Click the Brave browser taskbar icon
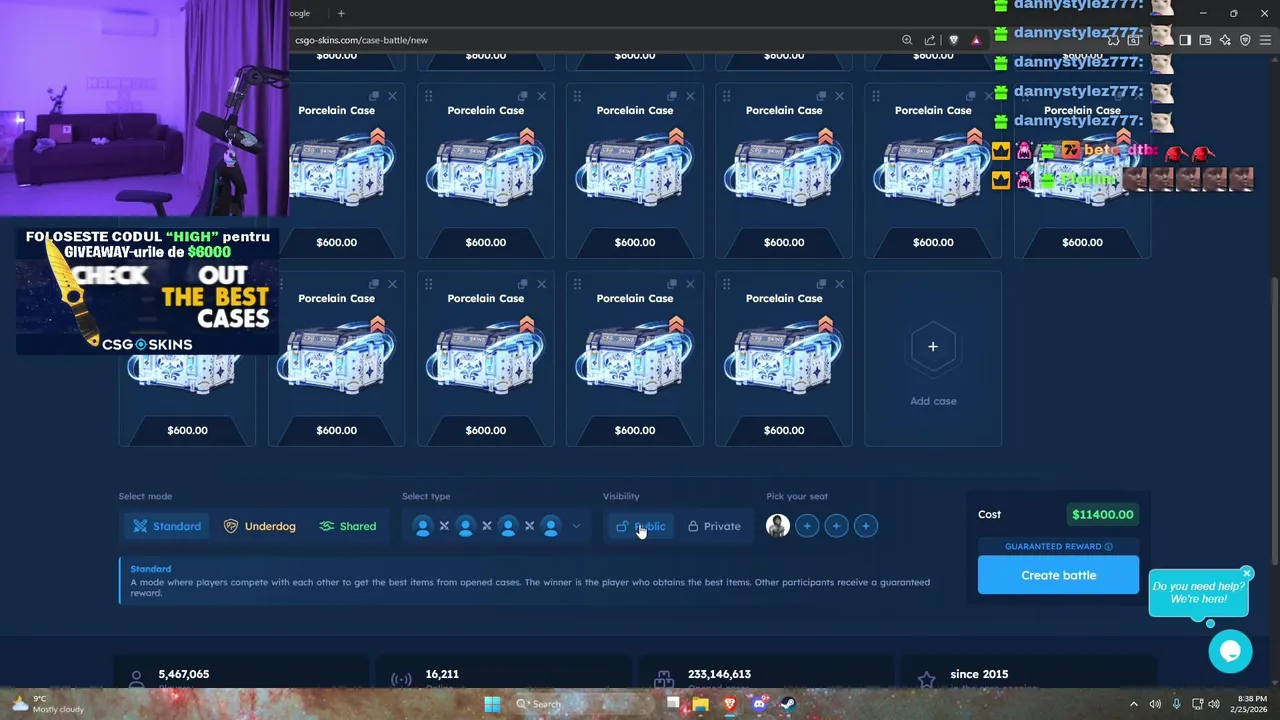This screenshot has width=1280, height=720. pyautogui.click(x=730, y=704)
